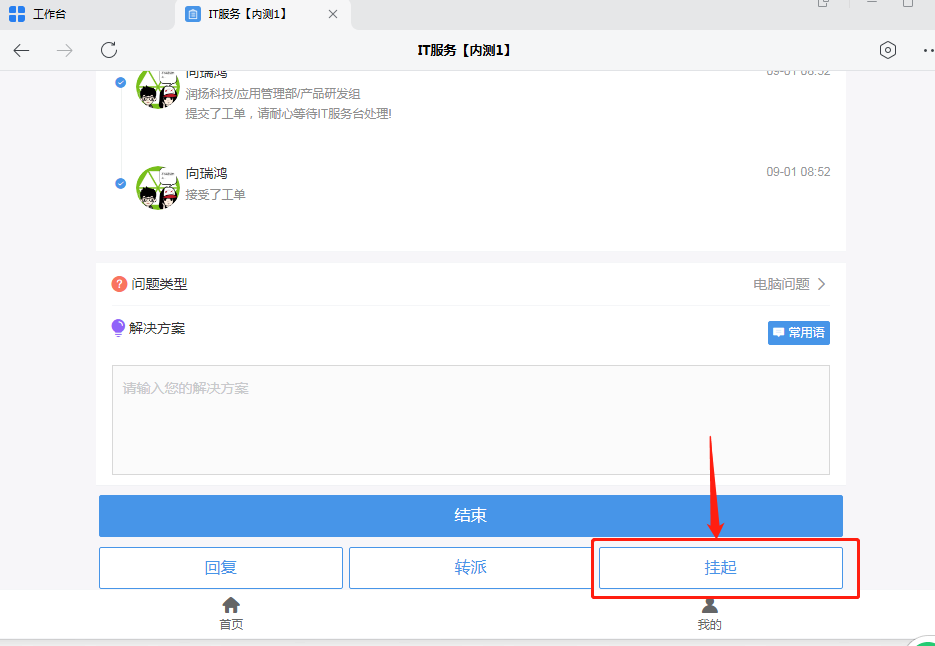Click the forward arrow navigation icon
935x646 pixels.
[x=65, y=50]
